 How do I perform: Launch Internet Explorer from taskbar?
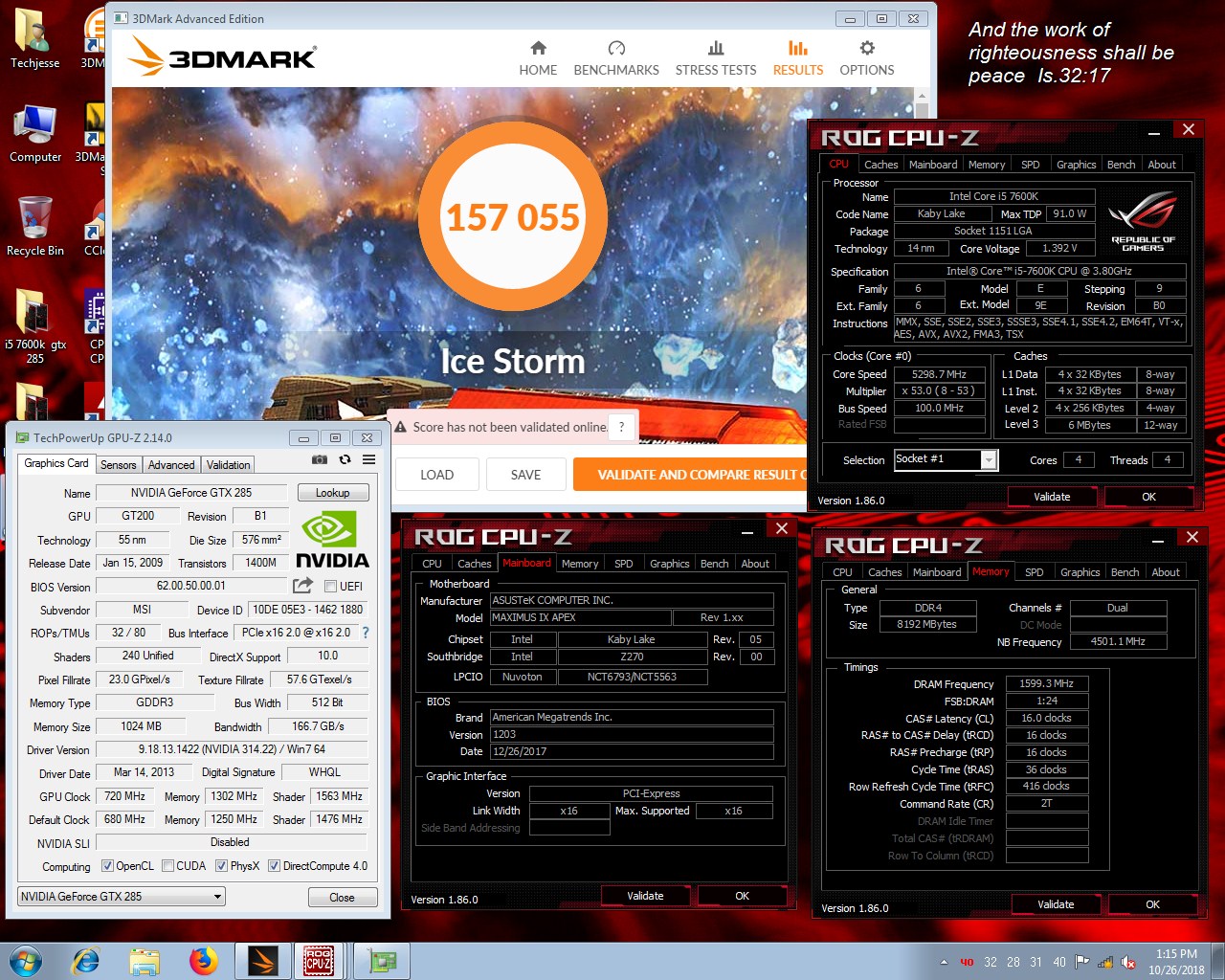click(86, 961)
